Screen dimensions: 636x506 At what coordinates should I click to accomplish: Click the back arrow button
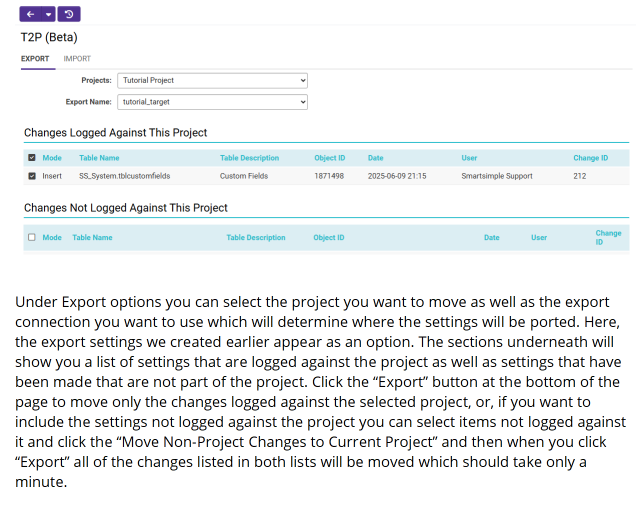pyautogui.click(x=30, y=14)
